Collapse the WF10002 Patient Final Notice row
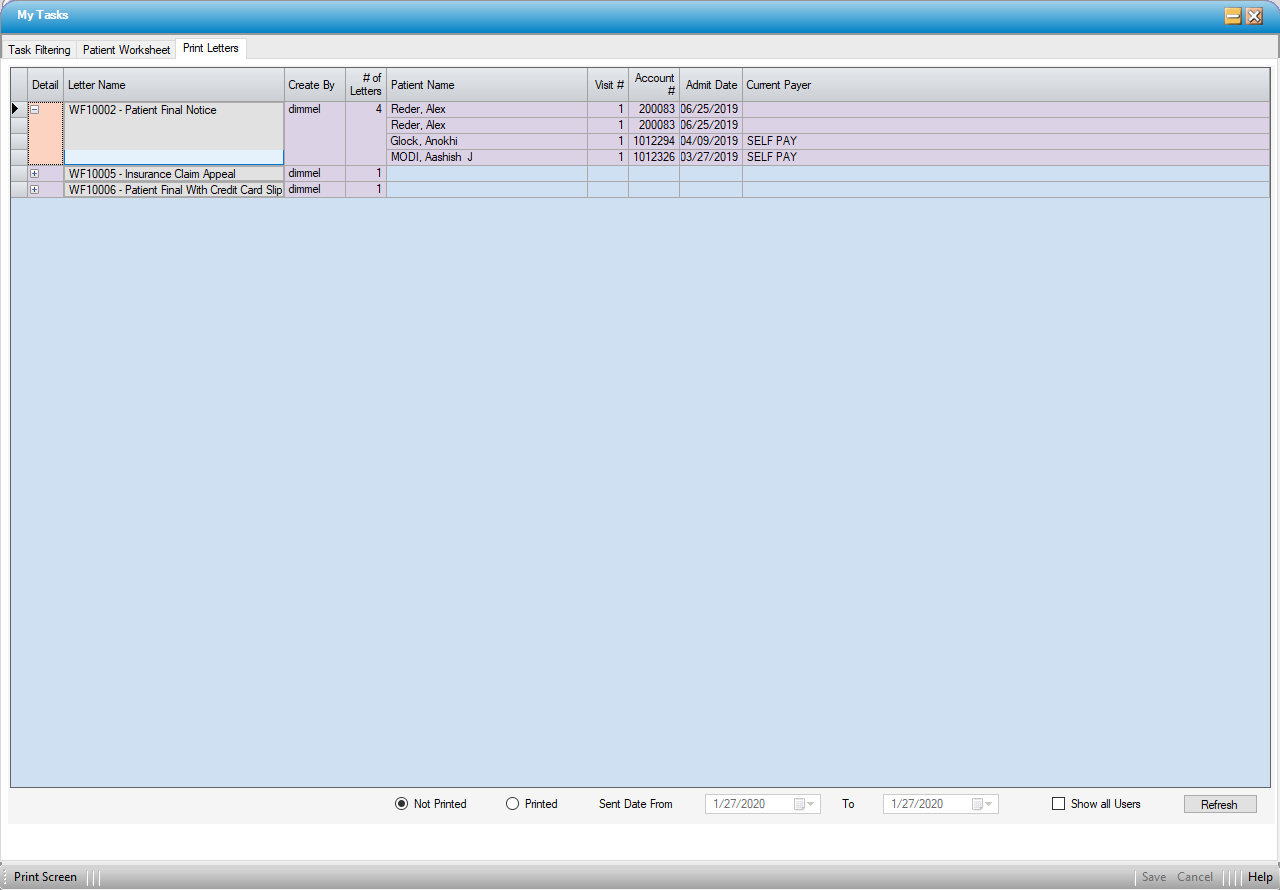The width and height of the screenshot is (1280, 890). (x=34, y=110)
